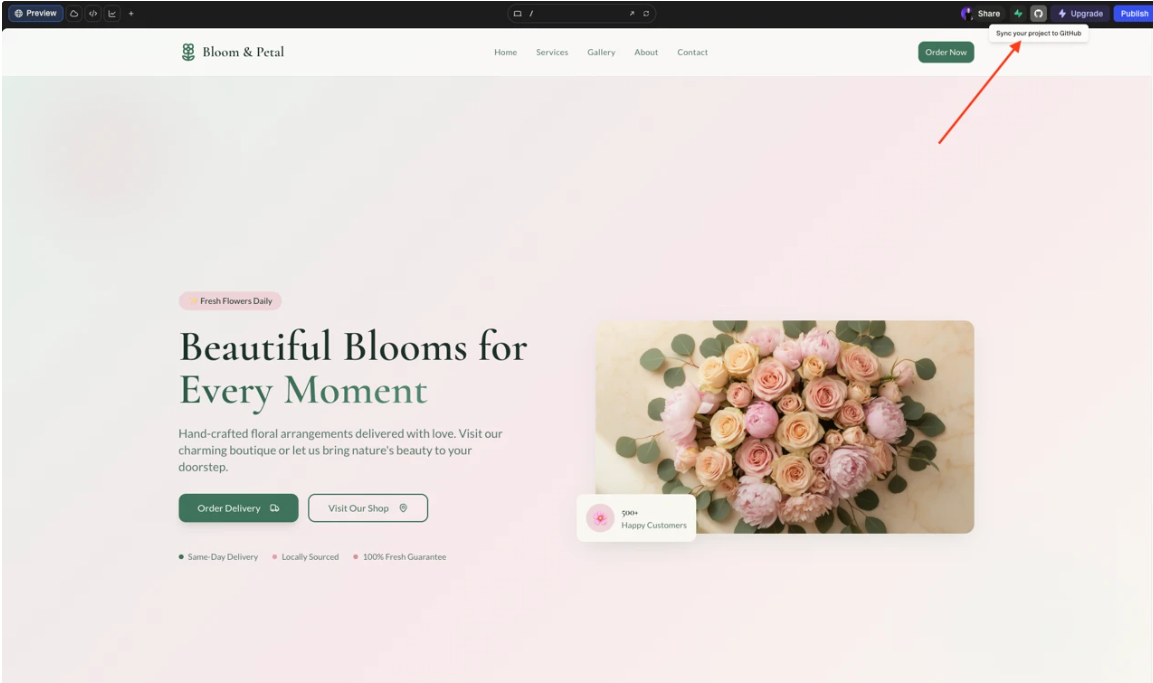Select the Preview tab button

(x=36, y=14)
